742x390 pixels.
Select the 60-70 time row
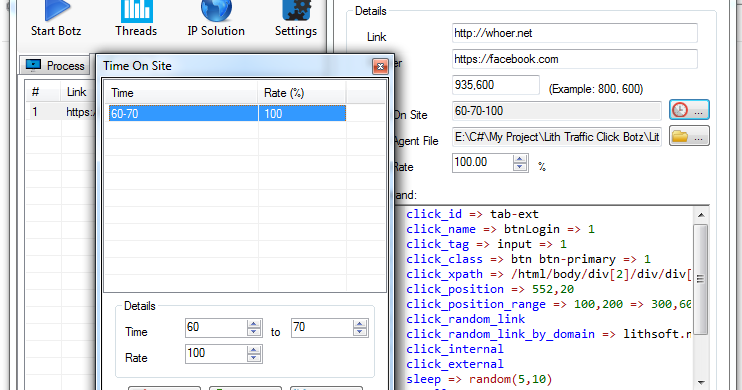point(227,114)
